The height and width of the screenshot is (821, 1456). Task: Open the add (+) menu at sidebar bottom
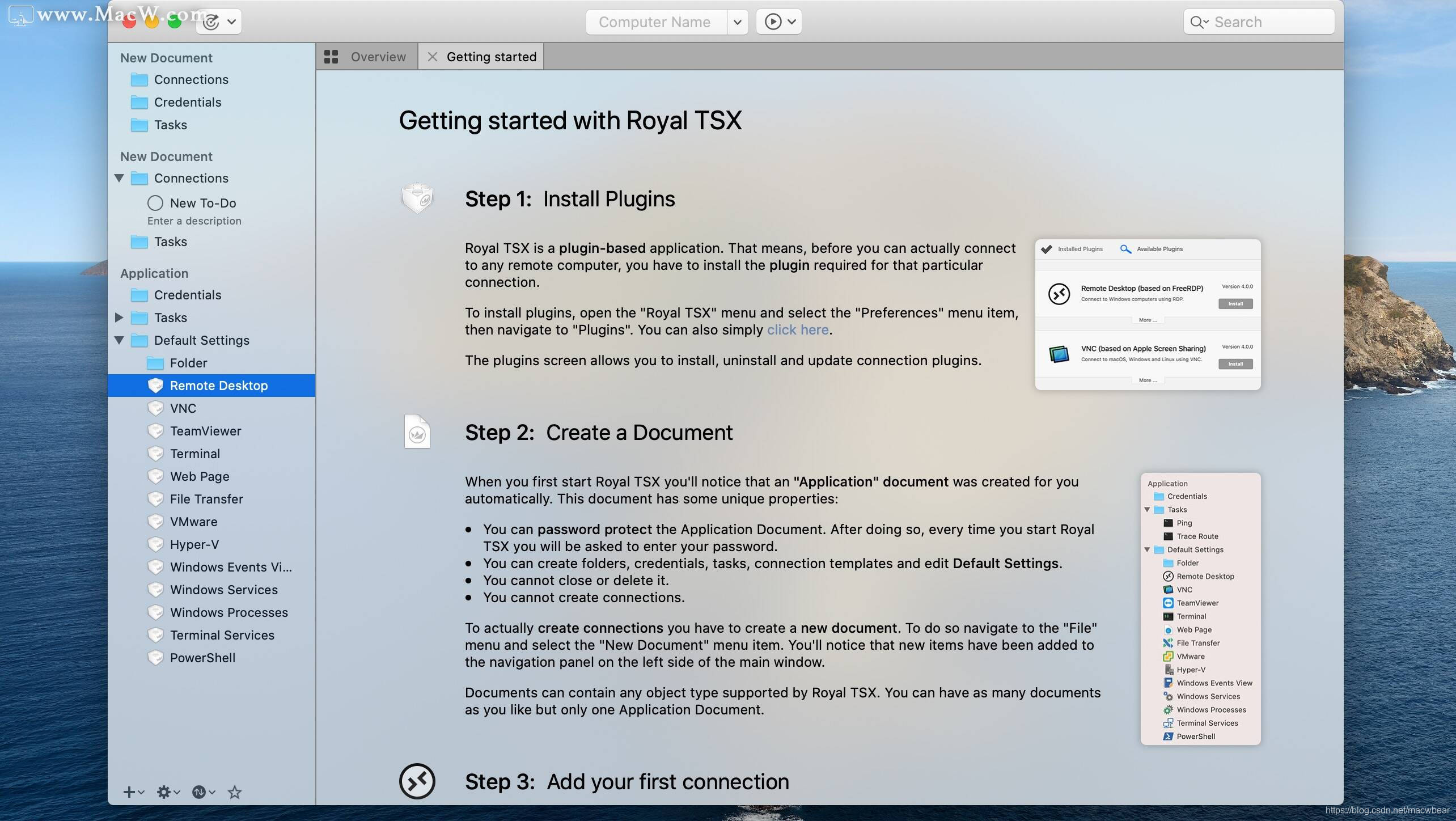click(x=133, y=792)
